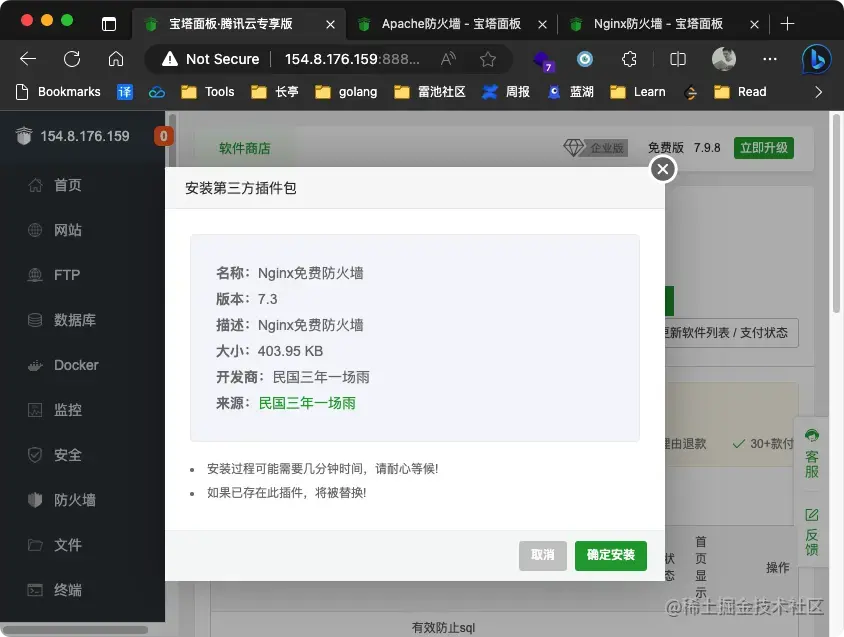Toggle split screen view icon
844x637 pixels.
678,59
